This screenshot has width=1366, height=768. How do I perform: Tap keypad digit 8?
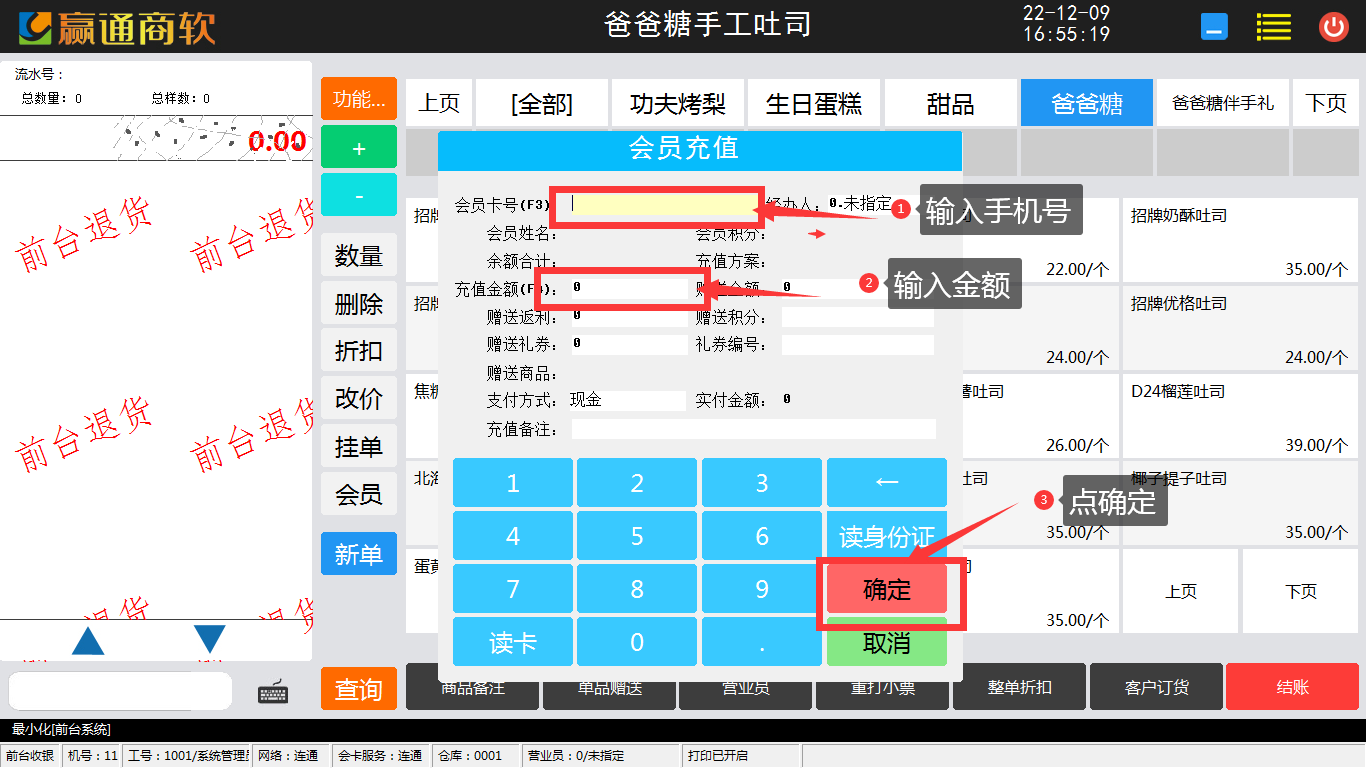(637, 589)
